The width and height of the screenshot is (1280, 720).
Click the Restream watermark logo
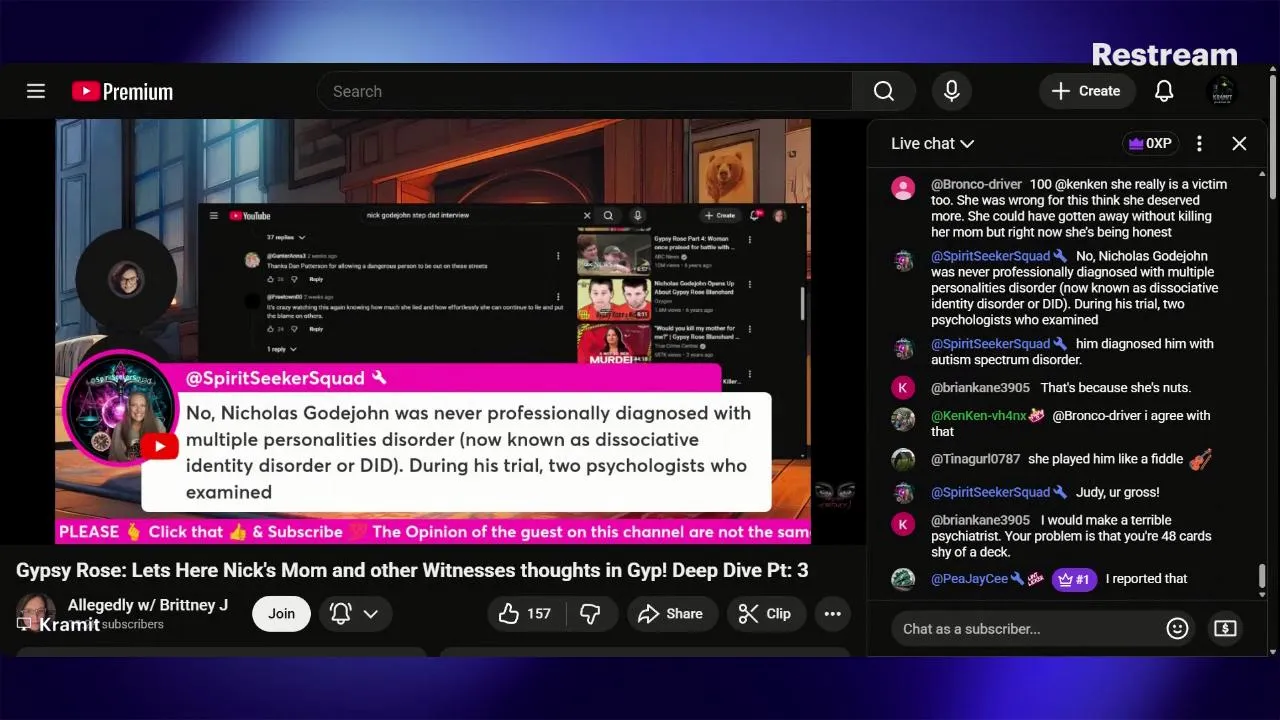pos(1164,54)
